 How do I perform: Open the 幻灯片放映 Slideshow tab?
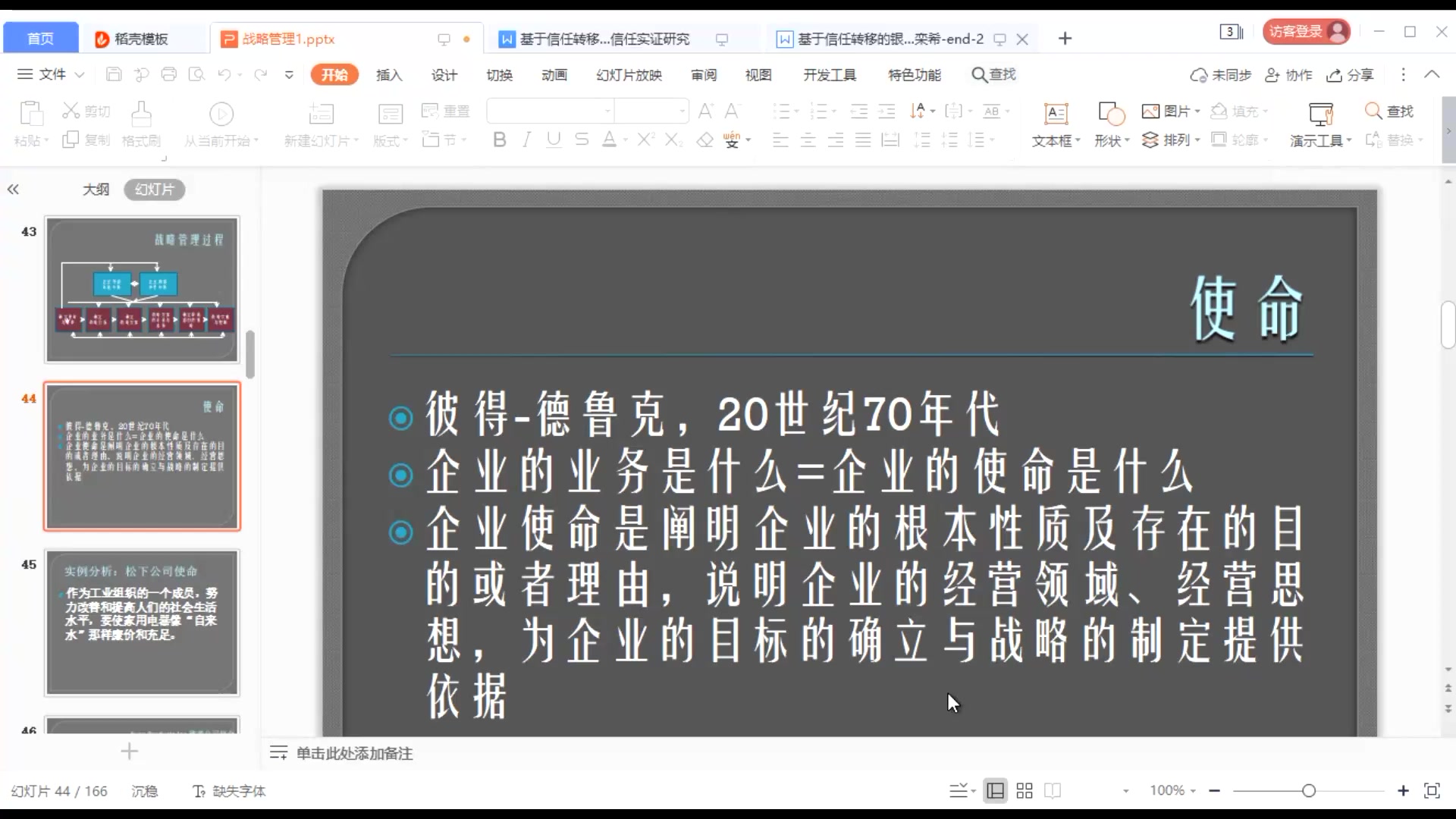tap(629, 74)
